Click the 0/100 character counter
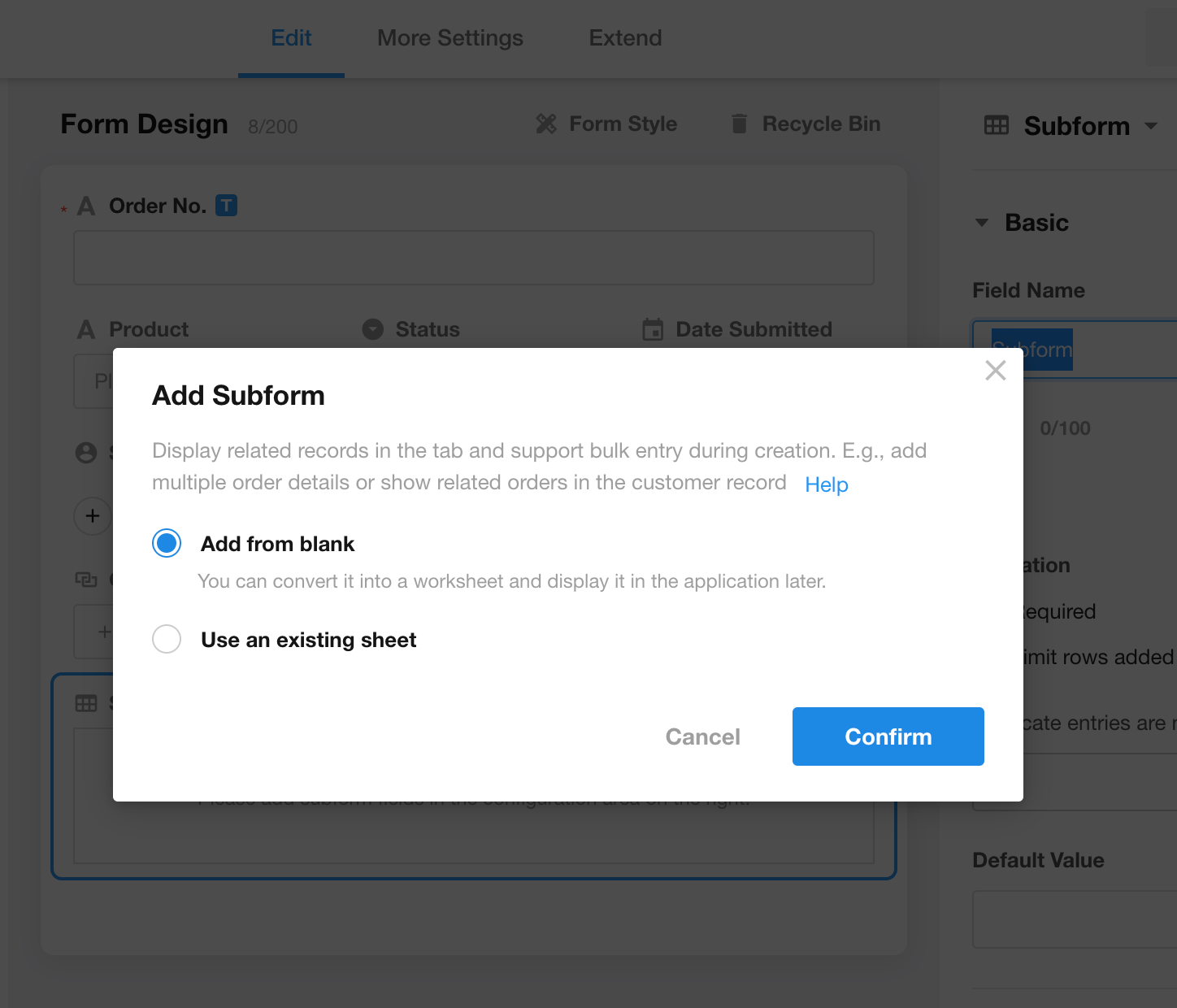 (x=1065, y=428)
